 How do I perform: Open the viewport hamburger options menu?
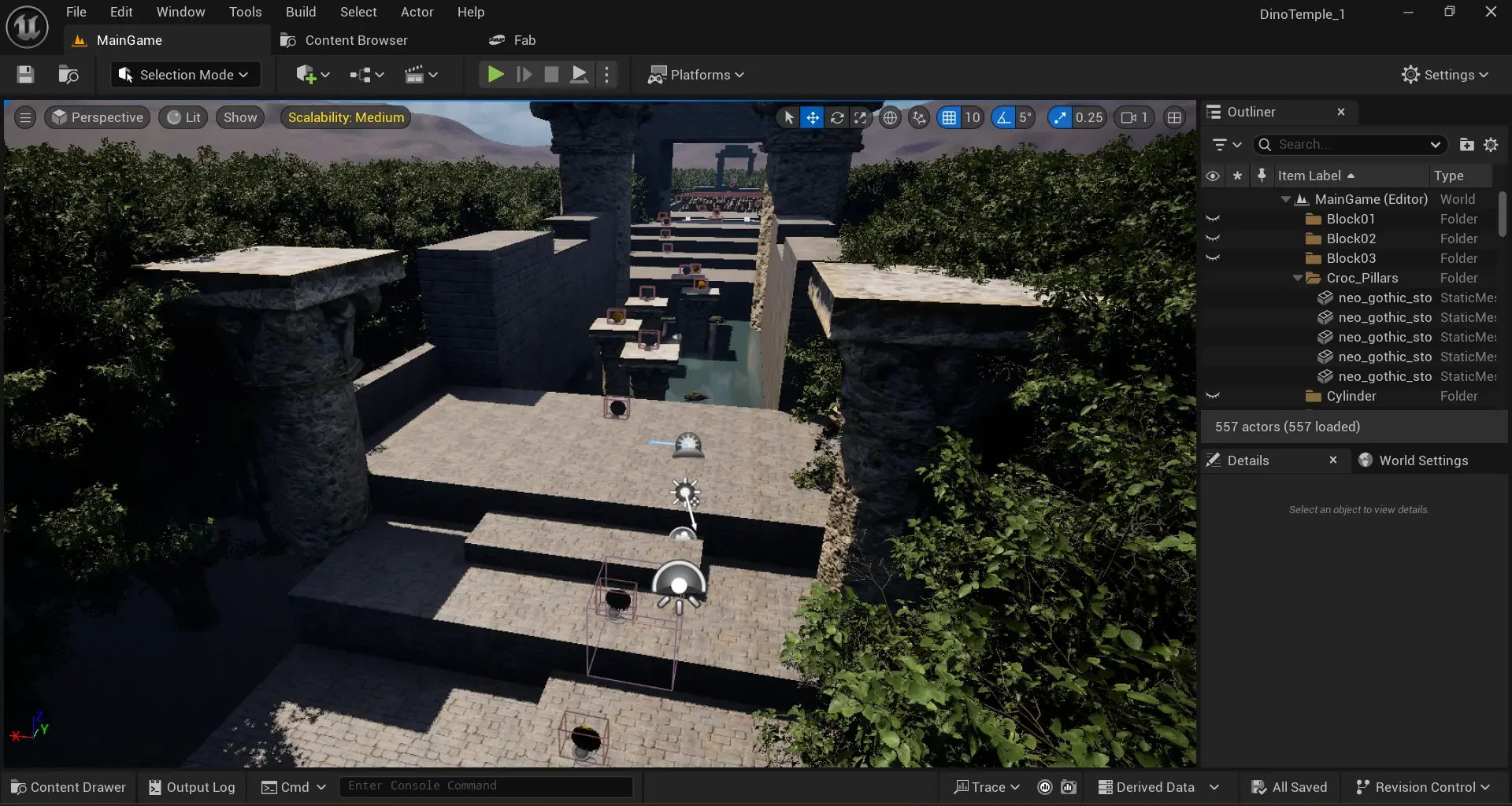[25, 117]
